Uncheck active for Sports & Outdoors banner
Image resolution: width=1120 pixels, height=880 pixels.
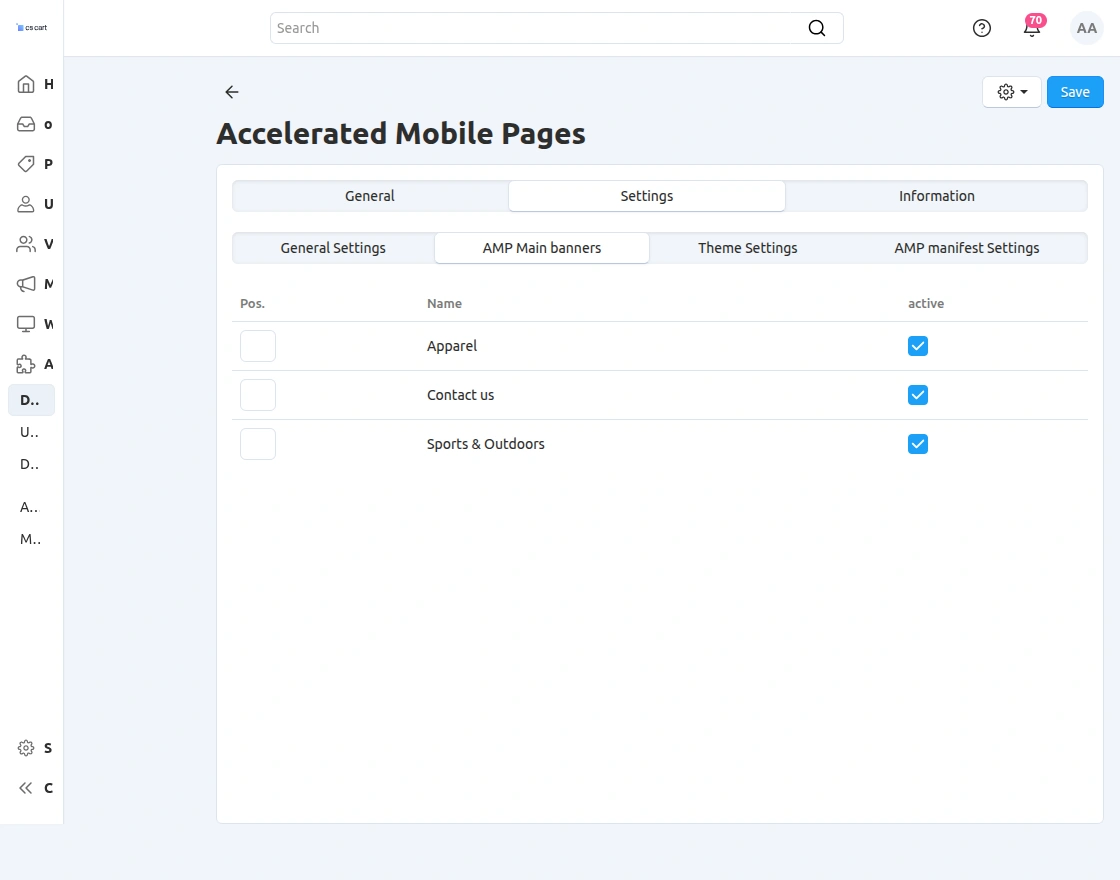918,444
